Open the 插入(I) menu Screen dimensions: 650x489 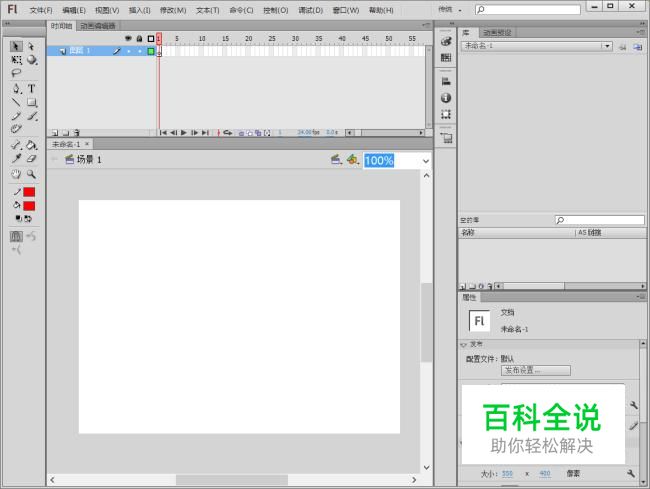coord(139,10)
